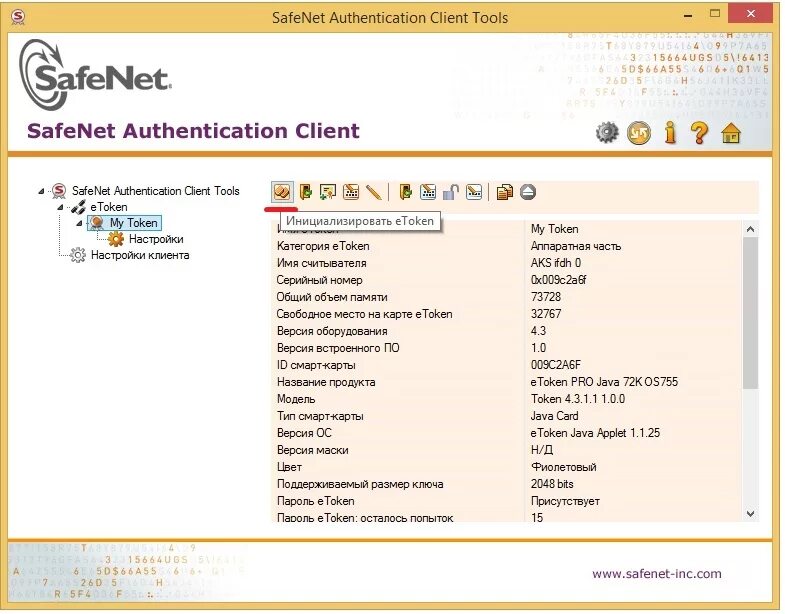Select the 'Версия оборудования' row label
The image size is (785, 614).
pos(332,331)
